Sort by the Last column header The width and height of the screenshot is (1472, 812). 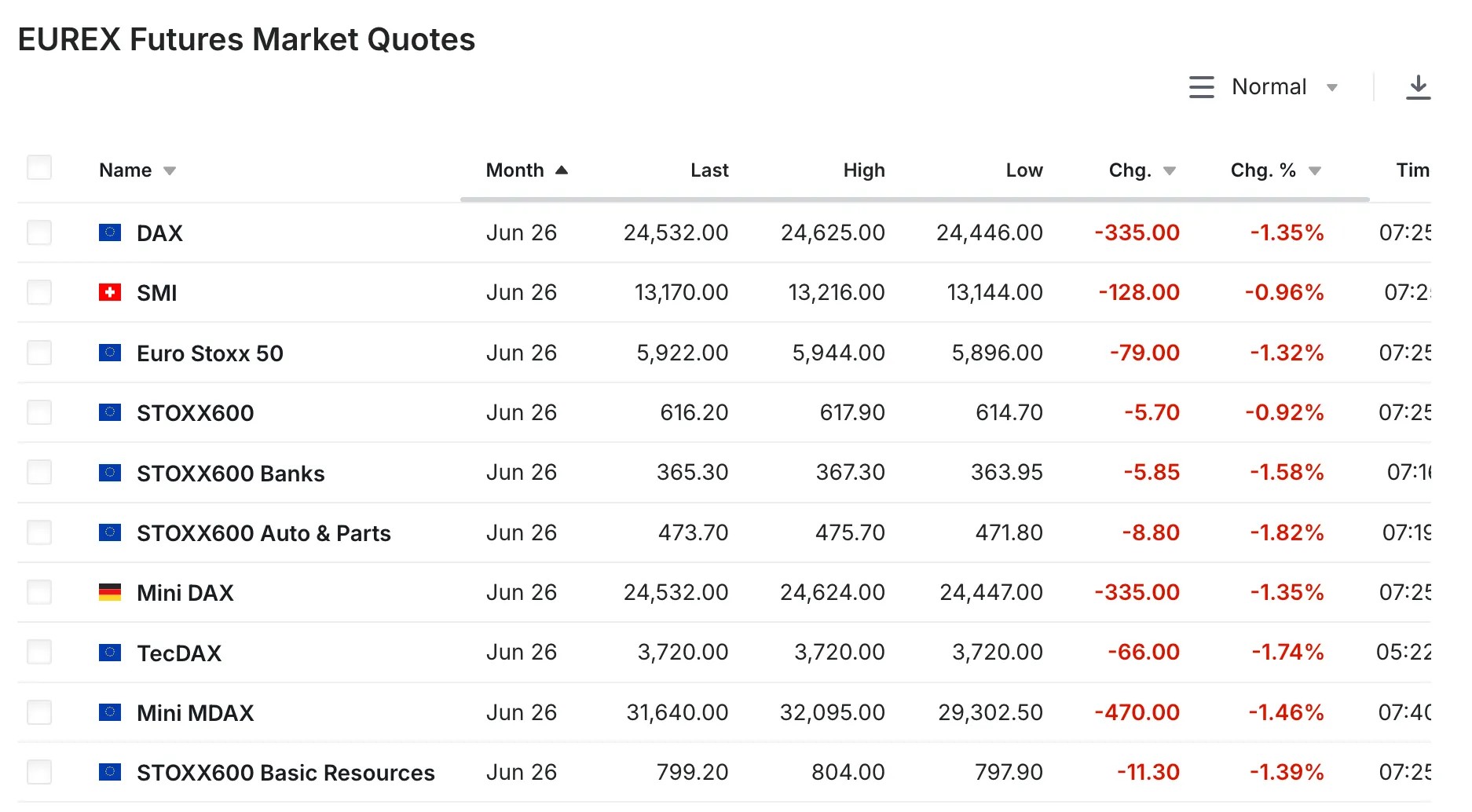click(709, 170)
